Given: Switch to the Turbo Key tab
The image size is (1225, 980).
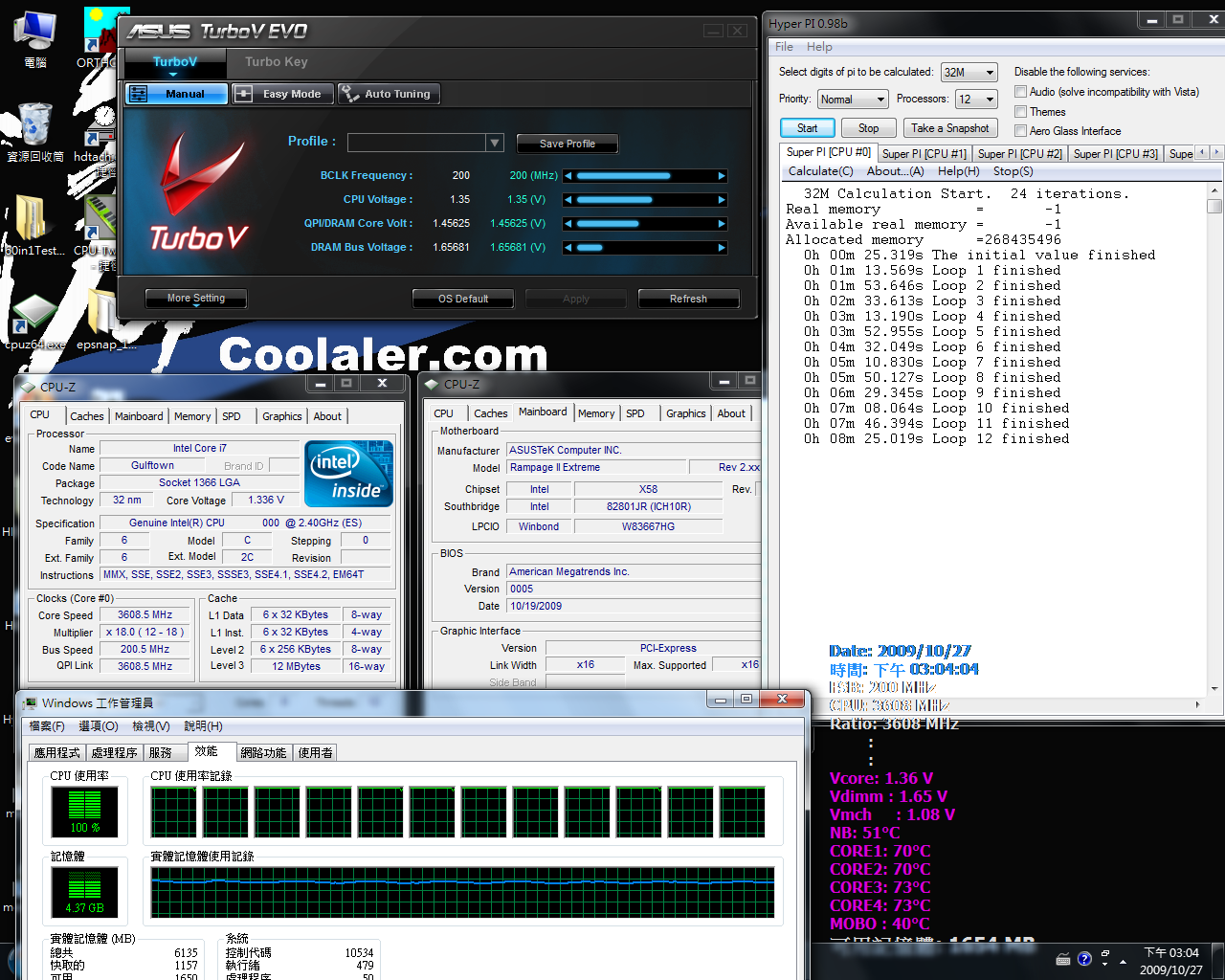Looking at the screenshot, I should coord(276,62).
